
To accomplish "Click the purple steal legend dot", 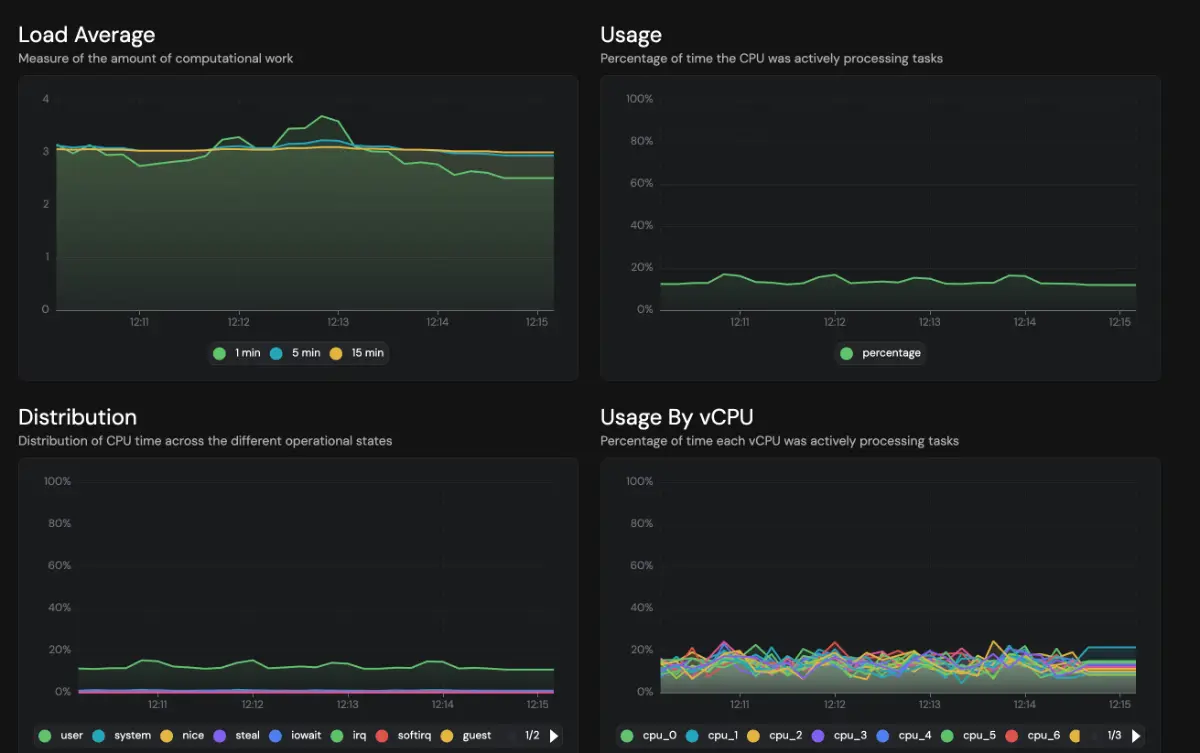I will pos(220,736).
